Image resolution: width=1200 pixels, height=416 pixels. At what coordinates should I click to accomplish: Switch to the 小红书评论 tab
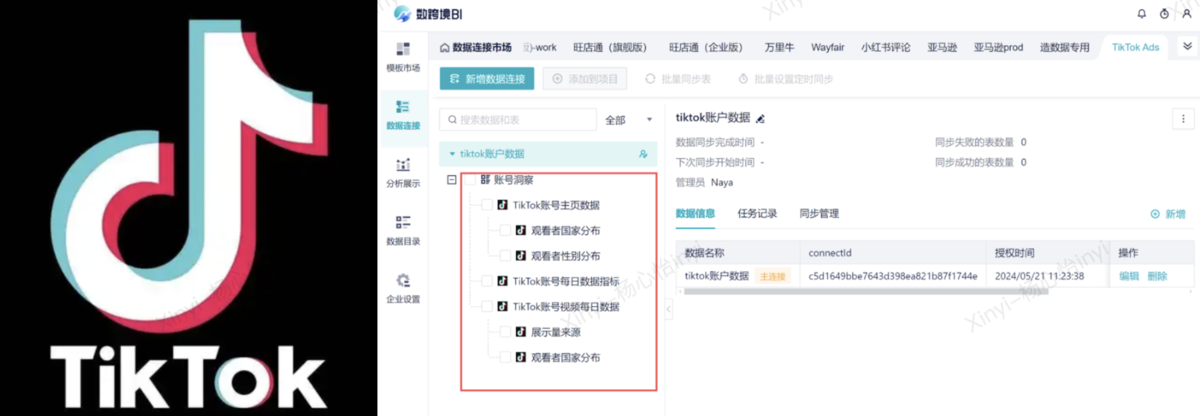tap(885, 47)
